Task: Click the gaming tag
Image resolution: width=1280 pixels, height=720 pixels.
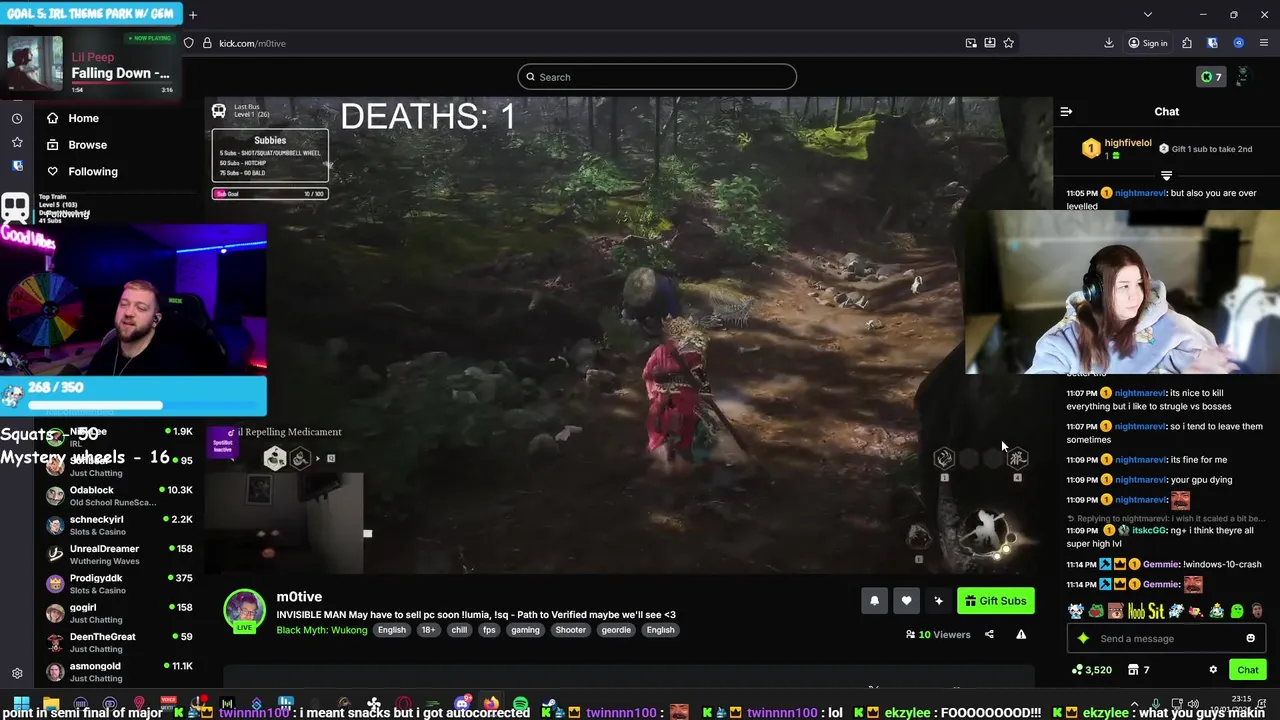Action: (x=525, y=630)
